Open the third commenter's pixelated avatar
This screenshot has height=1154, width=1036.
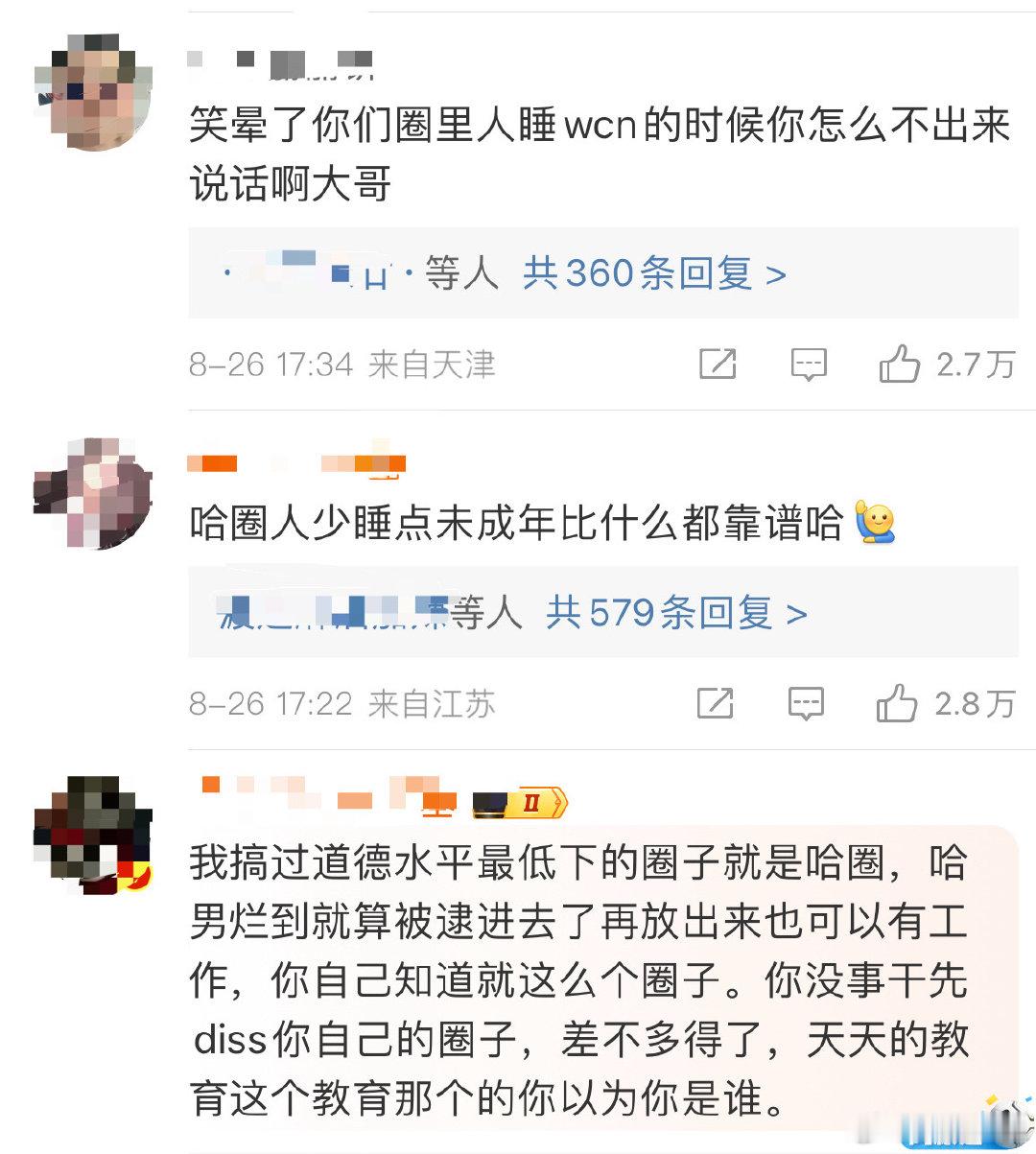(x=93, y=835)
